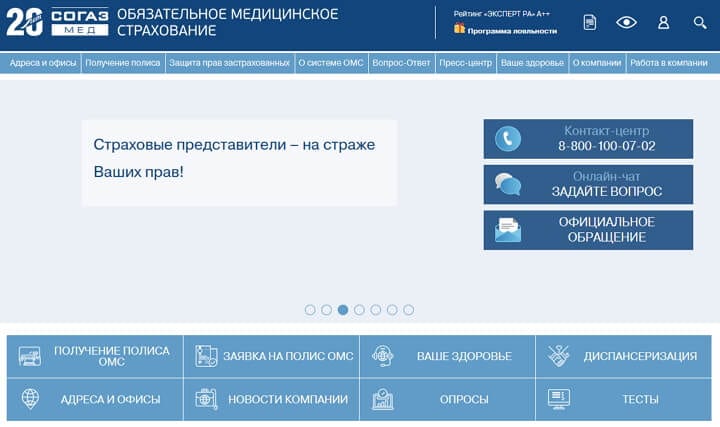Click the document icon in the header
This screenshot has height=427, width=720.
pos(590,22)
